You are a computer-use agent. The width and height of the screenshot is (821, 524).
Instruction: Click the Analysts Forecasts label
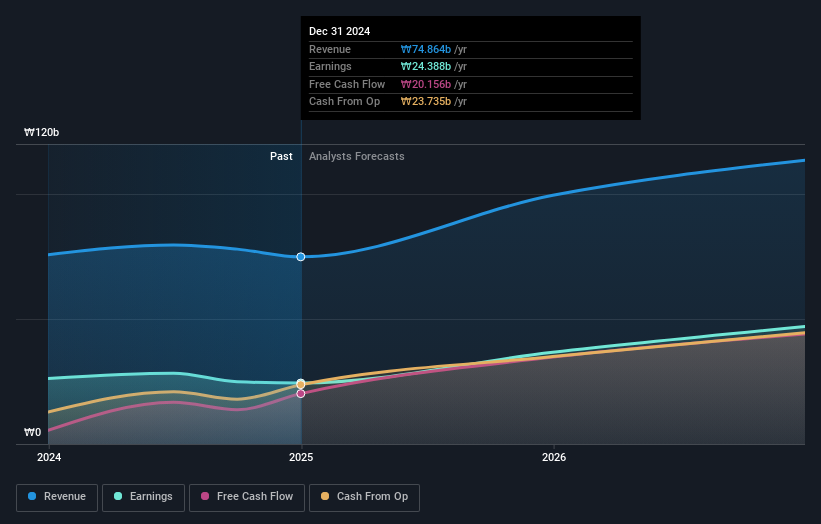click(357, 156)
